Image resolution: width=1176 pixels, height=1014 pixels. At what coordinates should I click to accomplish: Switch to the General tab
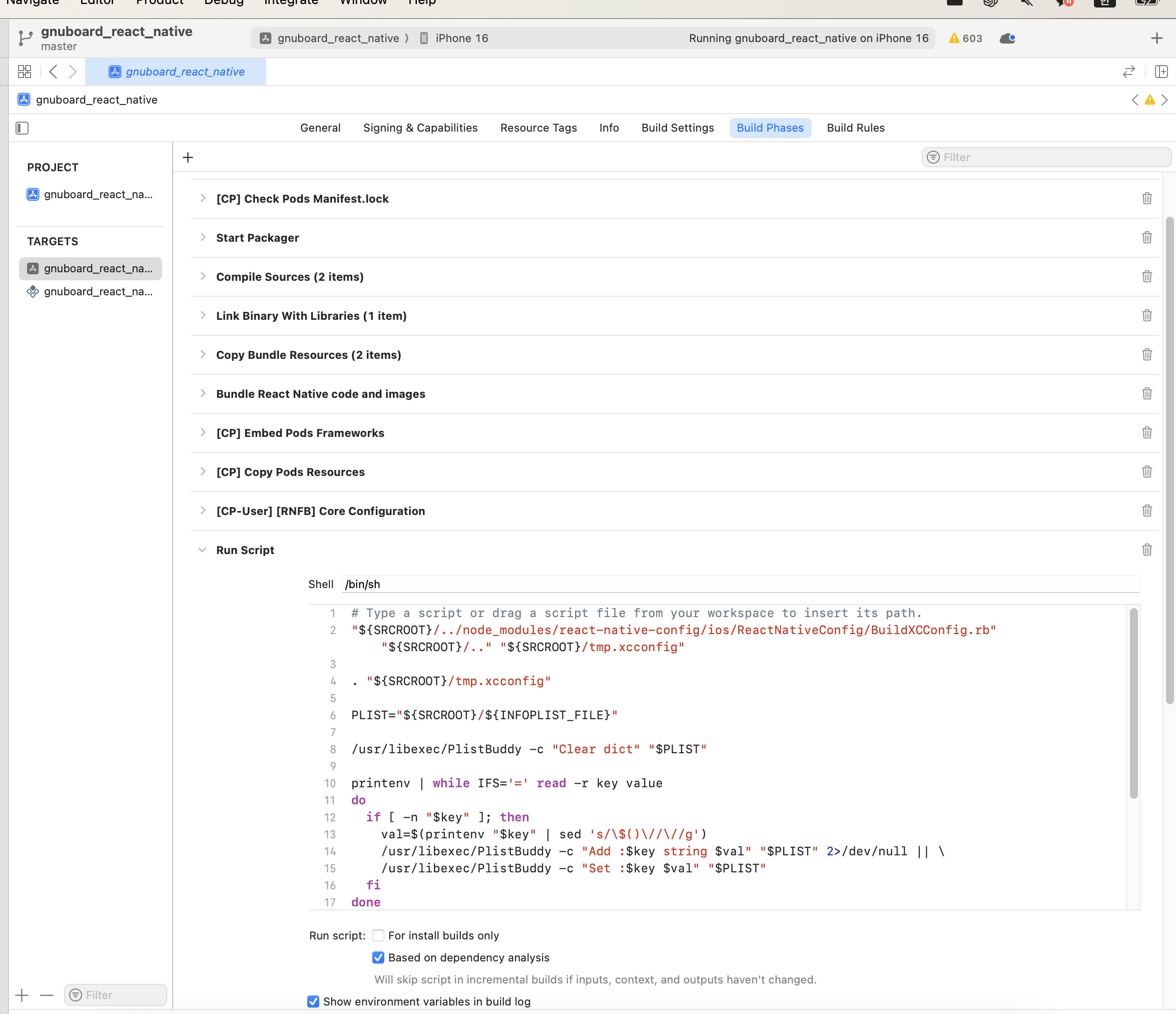320,128
